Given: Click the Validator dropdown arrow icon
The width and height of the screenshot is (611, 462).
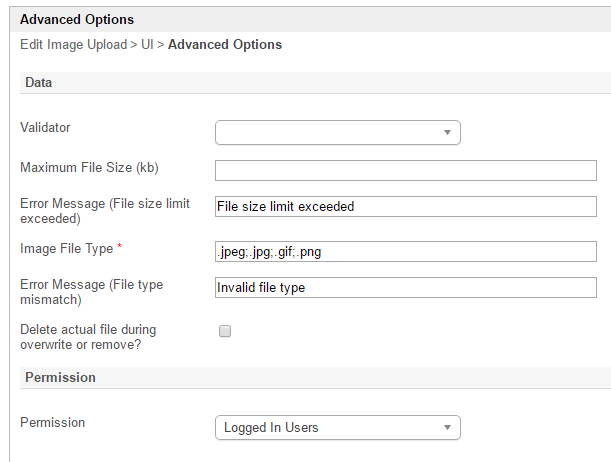Looking at the screenshot, I should [447, 132].
